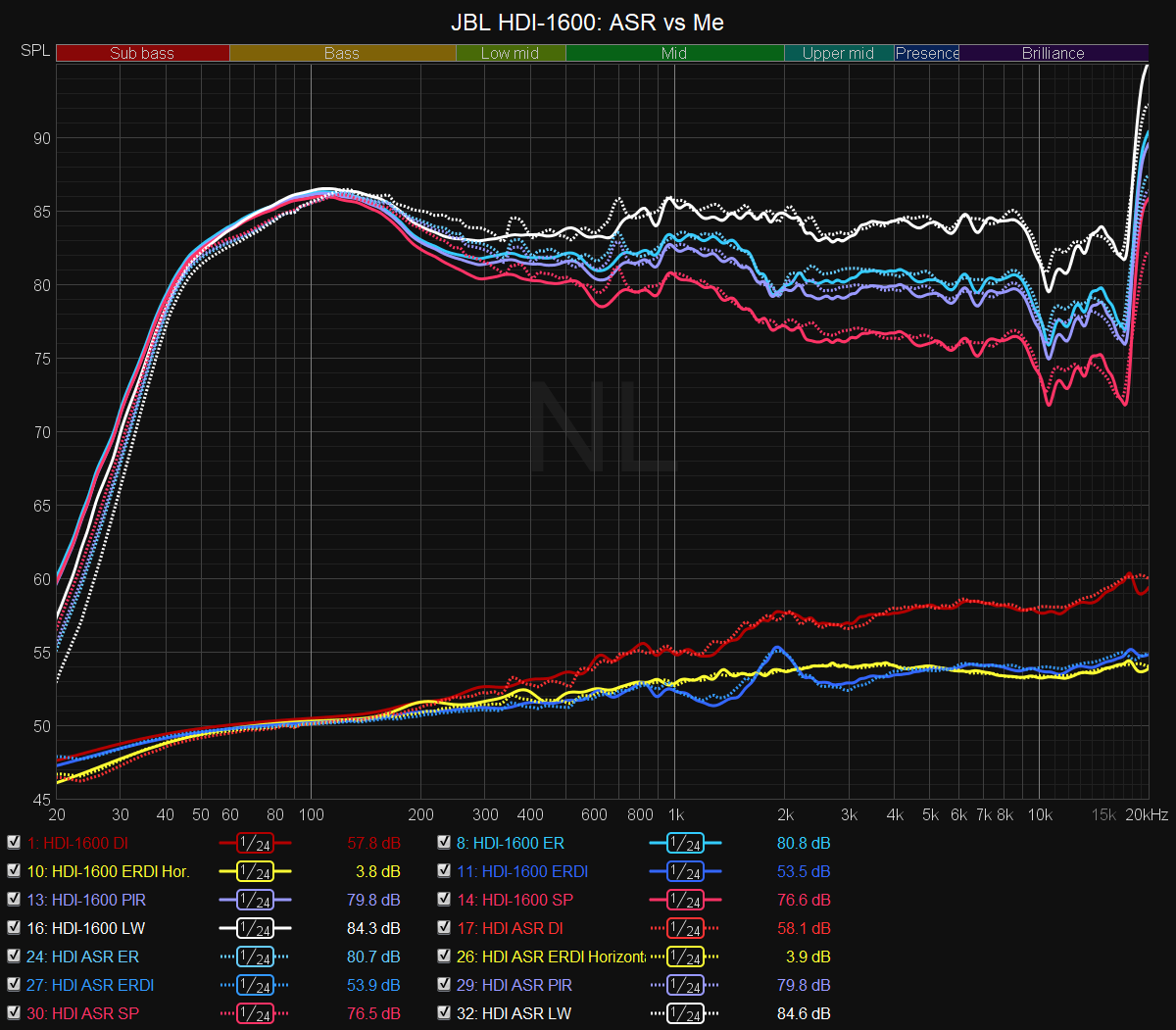Viewport: 1176px width, 1030px height.
Task: Select the Brilliance frequency band label
Action: [x=1053, y=53]
